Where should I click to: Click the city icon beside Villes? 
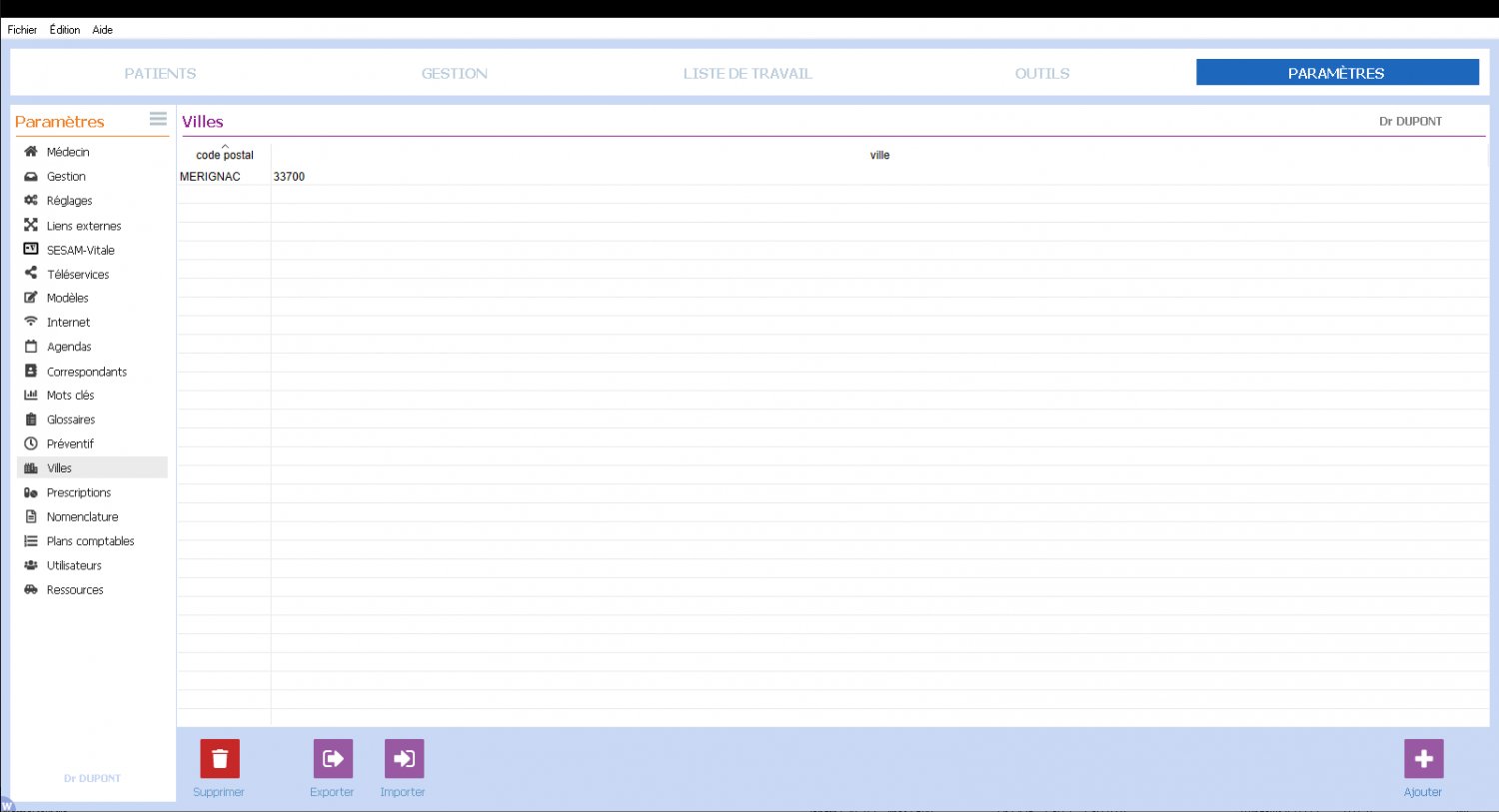coord(31,467)
